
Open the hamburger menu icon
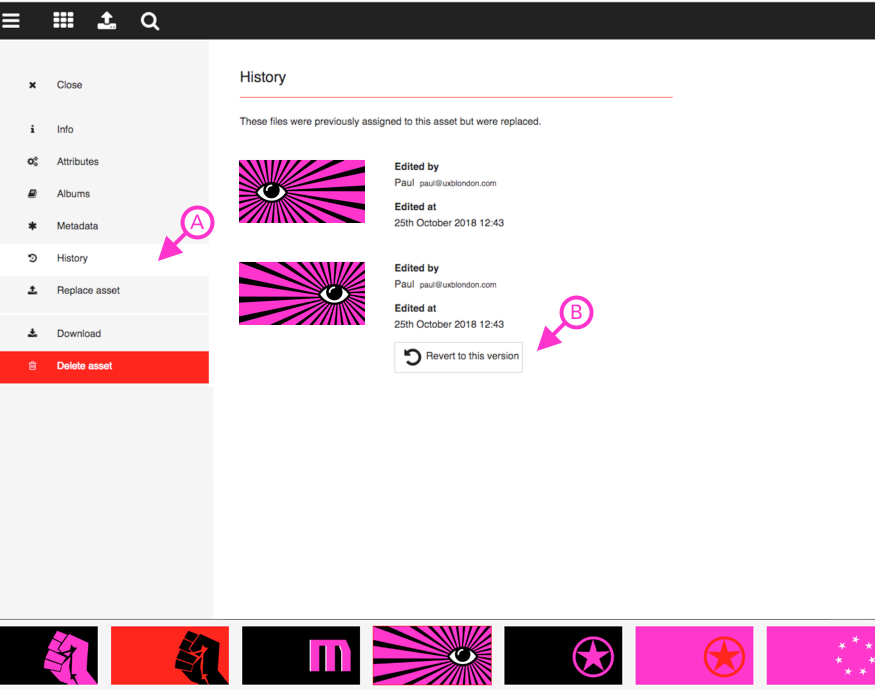coord(11,20)
